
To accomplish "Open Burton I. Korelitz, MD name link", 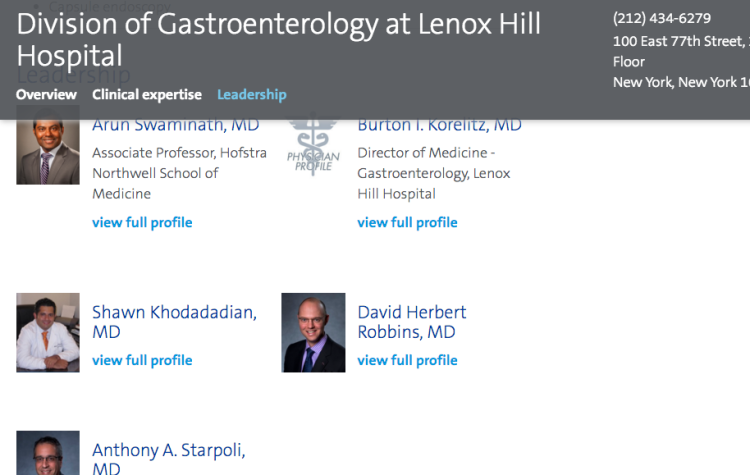I will coord(439,126).
